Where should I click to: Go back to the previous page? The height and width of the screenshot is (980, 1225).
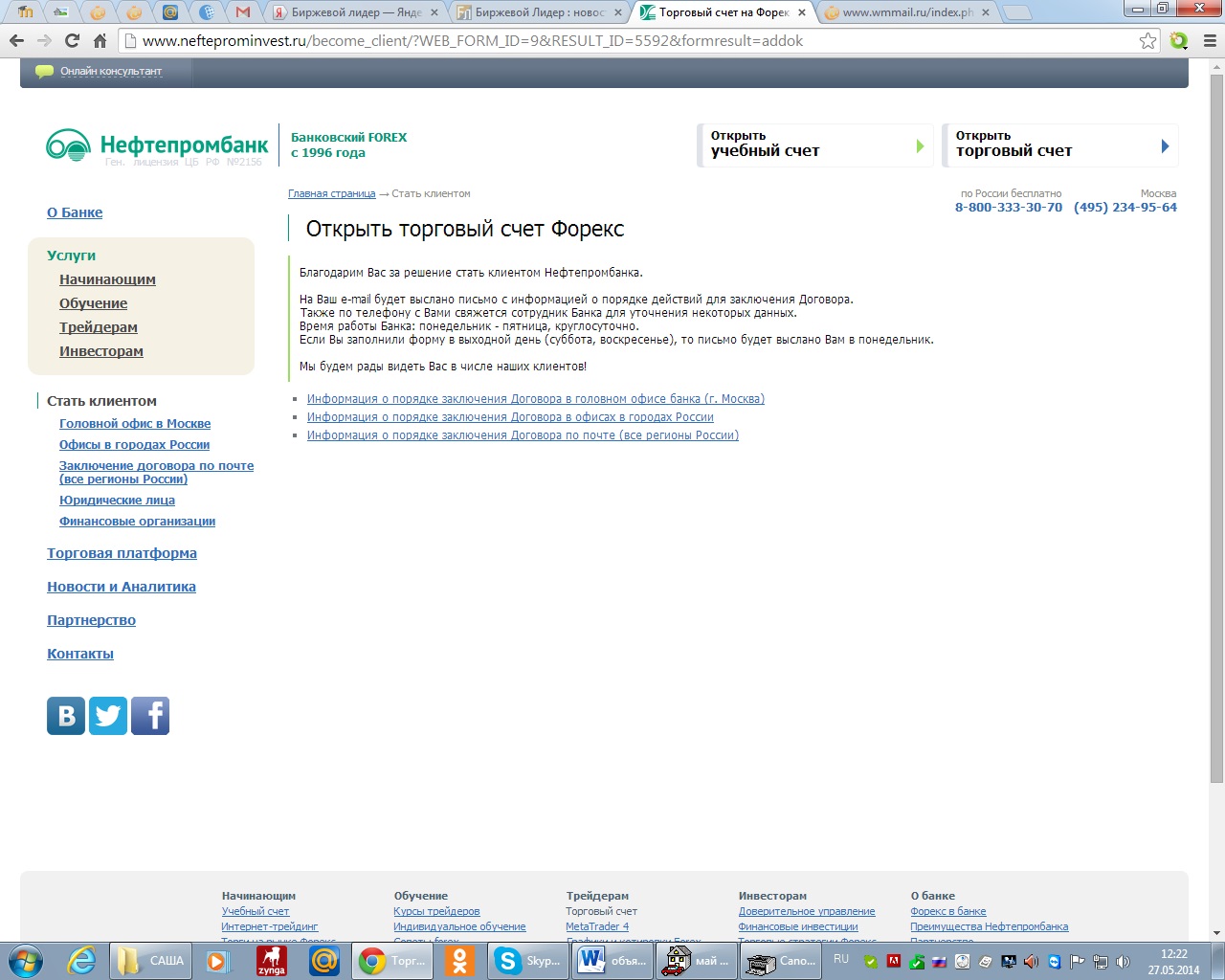(16, 41)
